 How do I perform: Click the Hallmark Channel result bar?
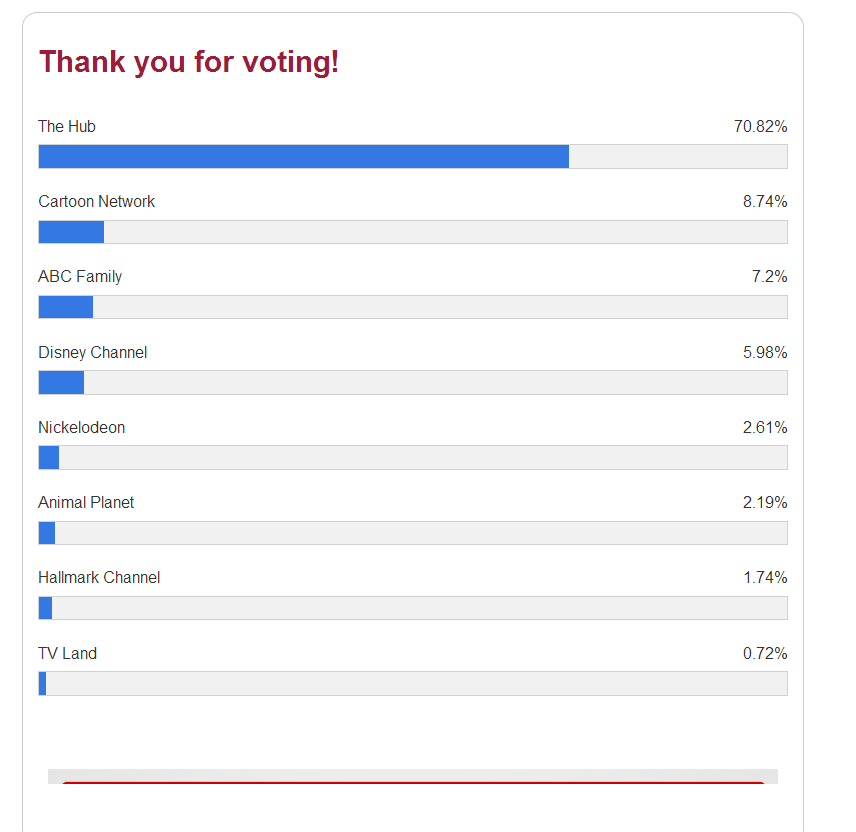(x=413, y=608)
